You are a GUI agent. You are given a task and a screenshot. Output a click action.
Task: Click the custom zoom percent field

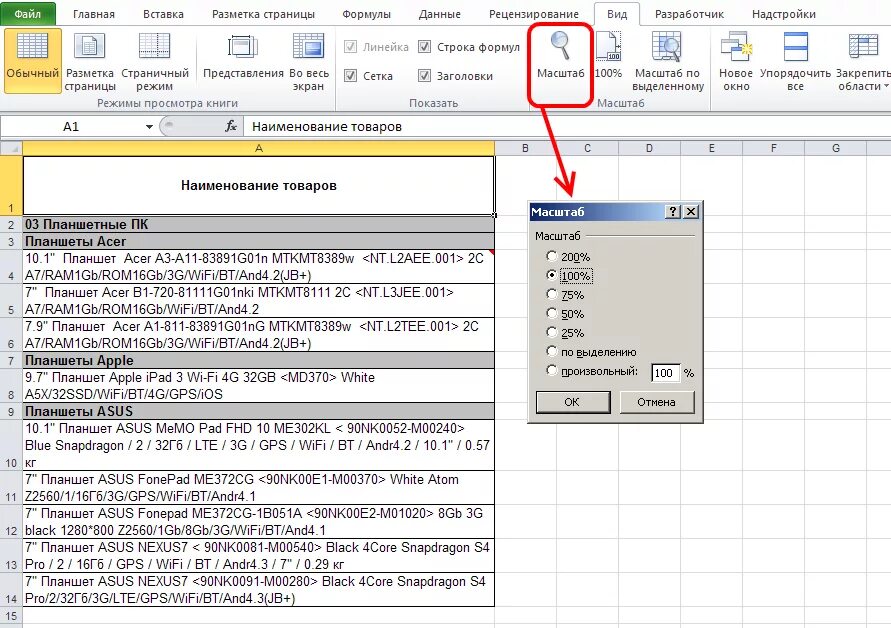pos(665,373)
